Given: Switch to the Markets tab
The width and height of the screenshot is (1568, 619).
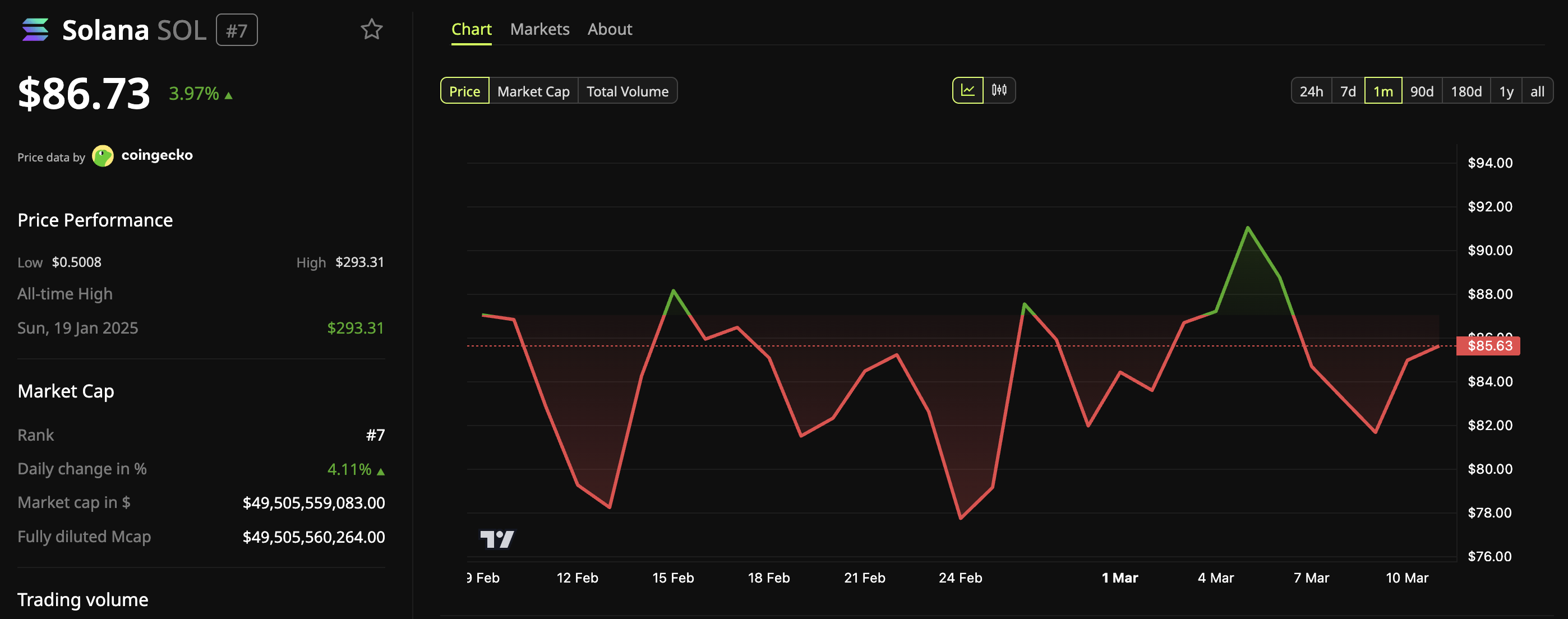Looking at the screenshot, I should point(540,29).
